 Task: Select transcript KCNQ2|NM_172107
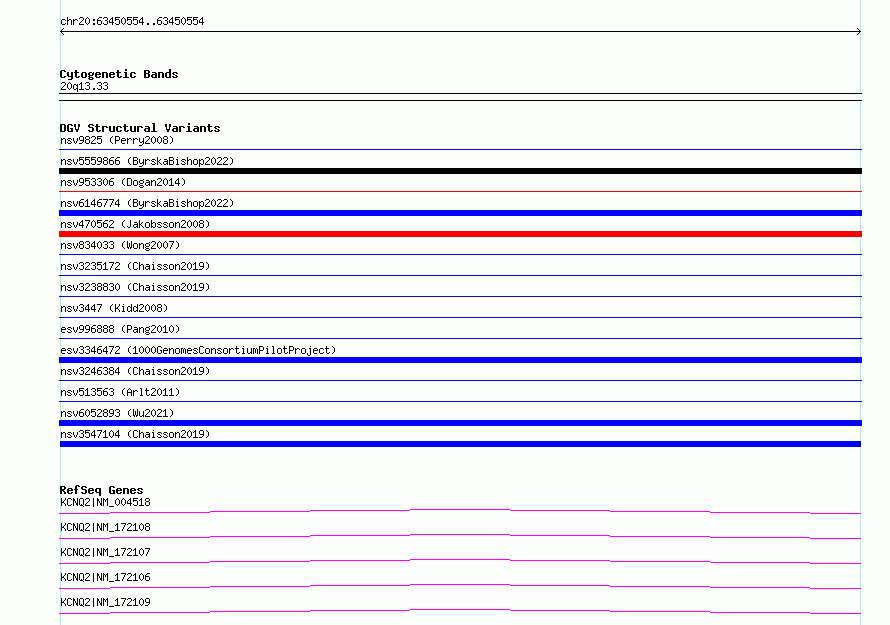(105, 552)
